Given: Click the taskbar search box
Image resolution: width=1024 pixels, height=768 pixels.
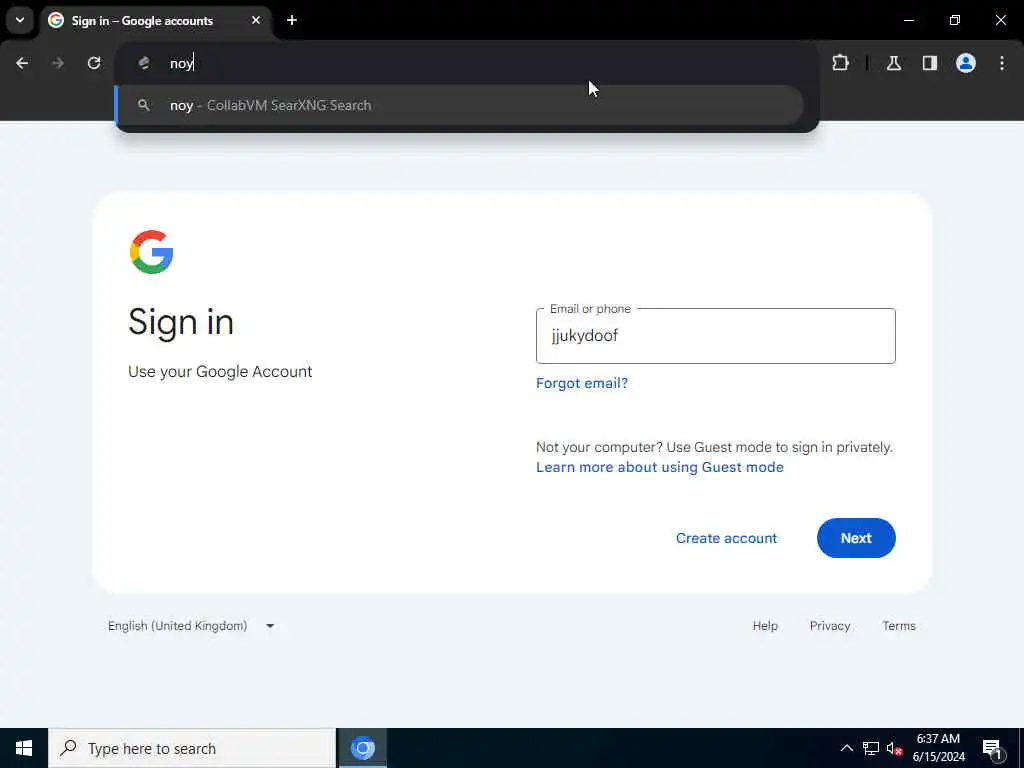Looking at the screenshot, I should tap(192, 748).
